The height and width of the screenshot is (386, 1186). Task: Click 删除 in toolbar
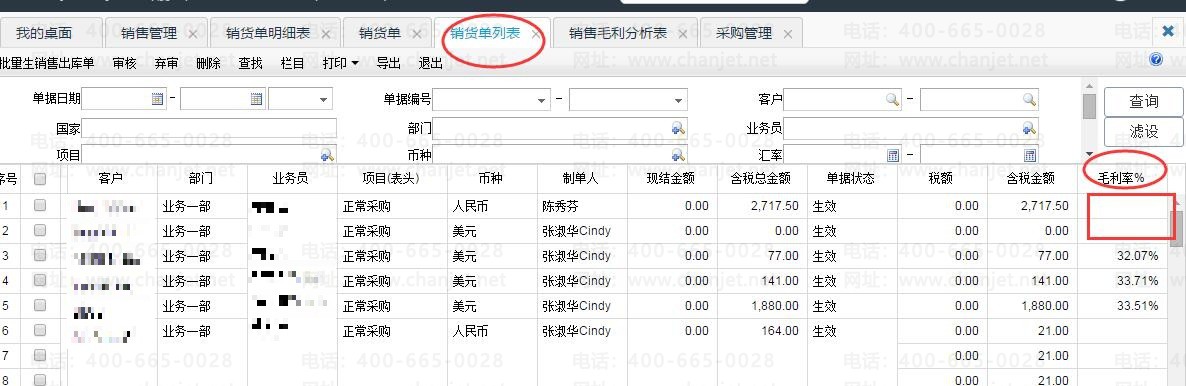coord(208,64)
